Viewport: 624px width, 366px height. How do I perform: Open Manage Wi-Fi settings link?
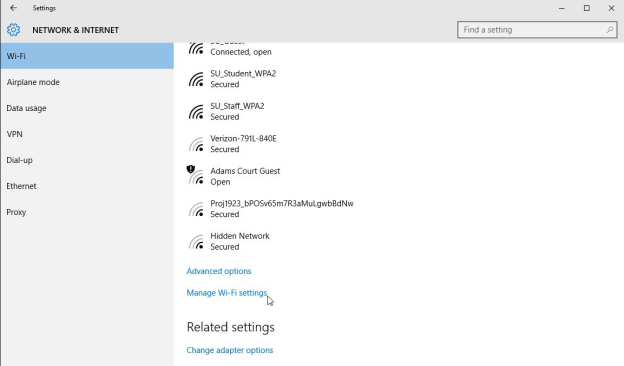point(227,293)
